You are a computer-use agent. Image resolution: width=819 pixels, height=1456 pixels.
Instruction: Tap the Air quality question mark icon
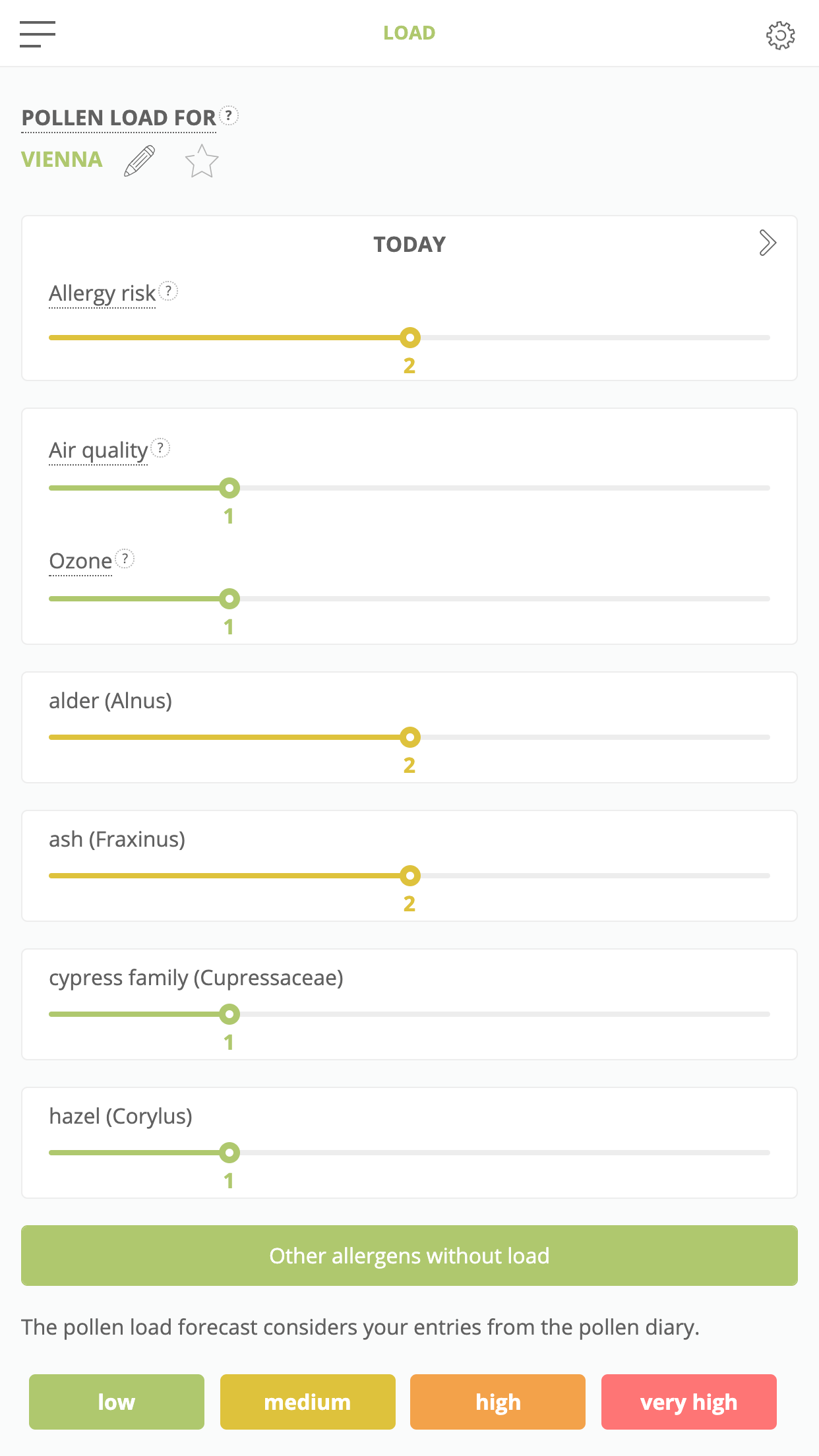160,448
